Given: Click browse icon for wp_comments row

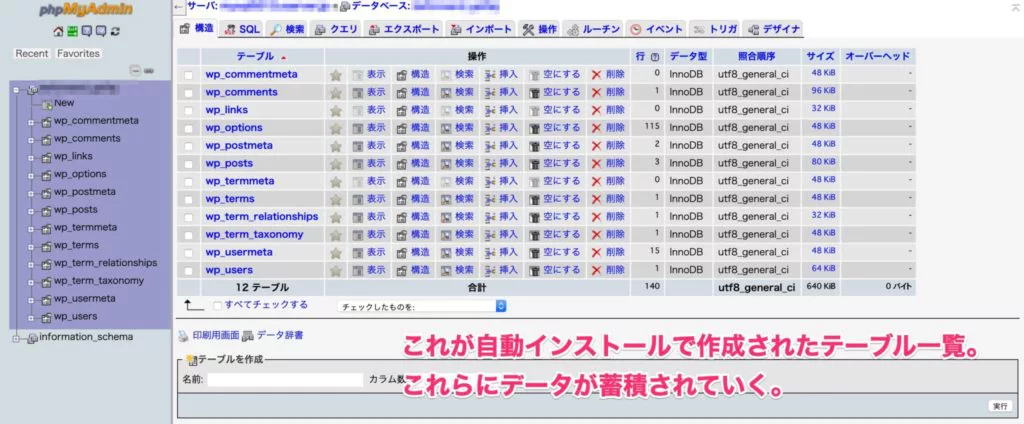Looking at the screenshot, I should 358,93.
